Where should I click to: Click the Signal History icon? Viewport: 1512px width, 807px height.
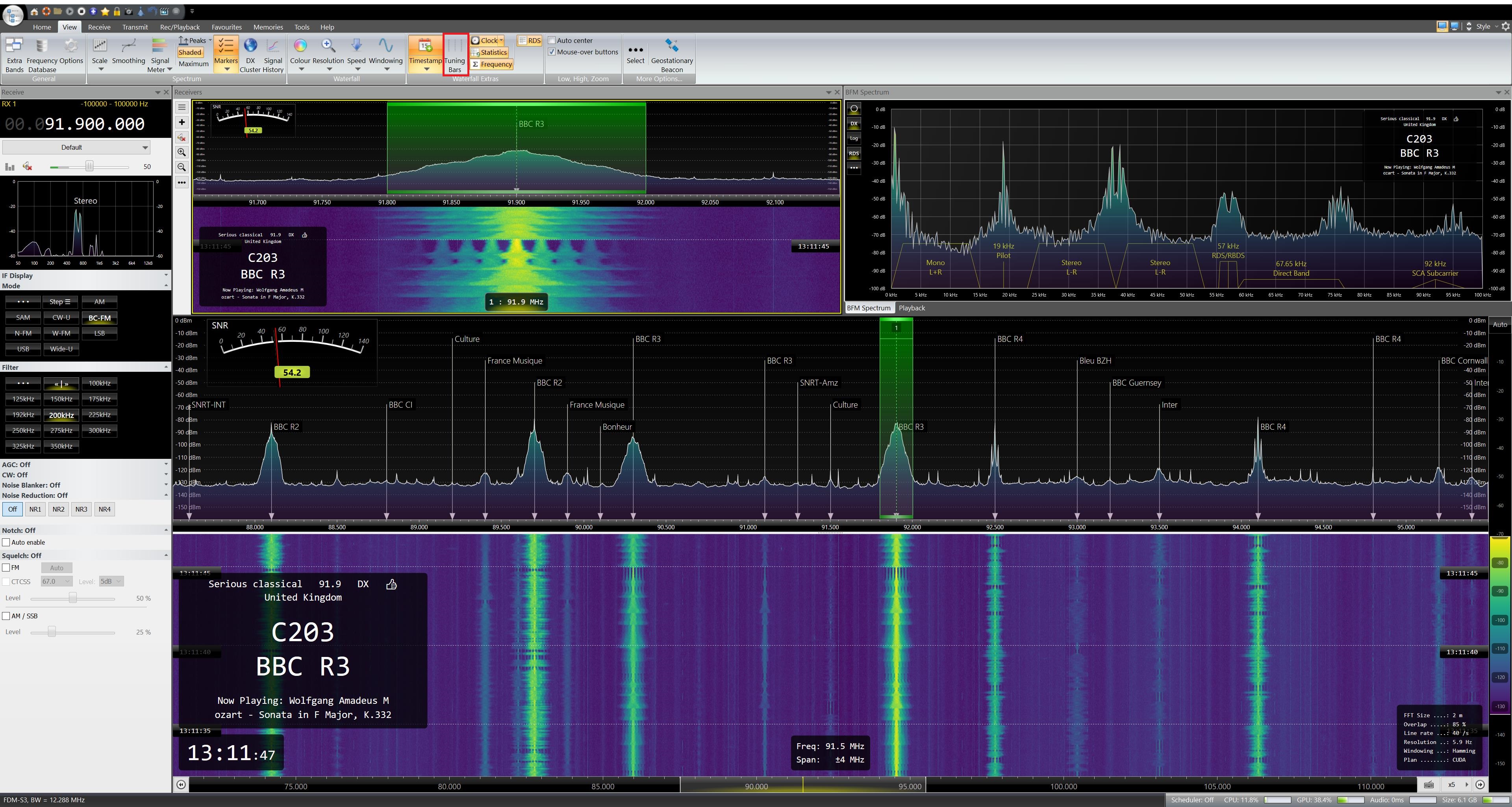pyautogui.click(x=273, y=46)
